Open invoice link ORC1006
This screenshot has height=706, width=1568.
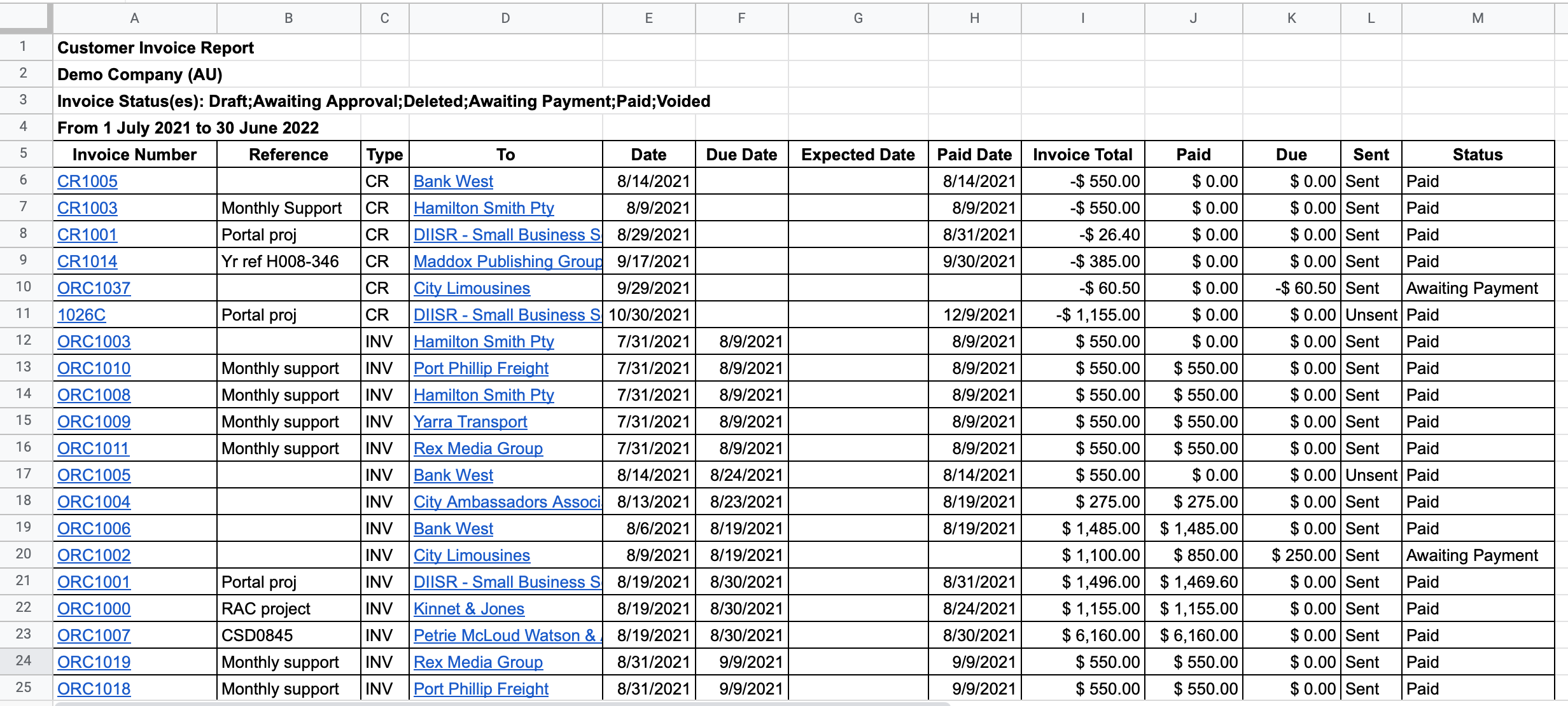tap(94, 529)
